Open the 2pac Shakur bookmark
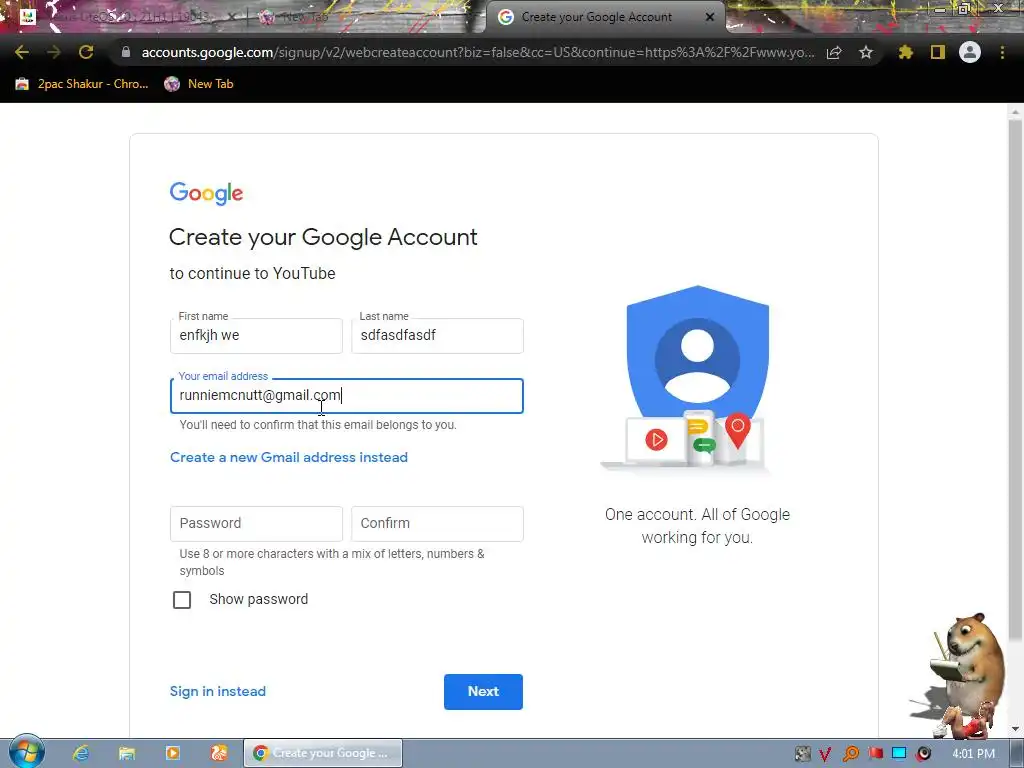This screenshot has height=768, width=1024. [x=82, y=84]
